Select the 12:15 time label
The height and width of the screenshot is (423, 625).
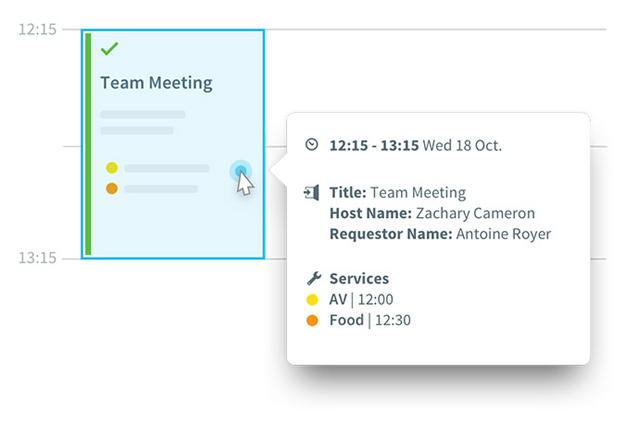tap(37, 30)
